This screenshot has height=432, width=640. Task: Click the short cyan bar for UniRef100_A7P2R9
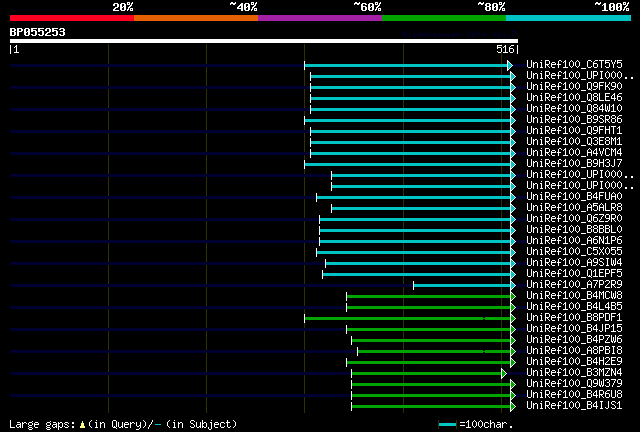coord(462,285)
